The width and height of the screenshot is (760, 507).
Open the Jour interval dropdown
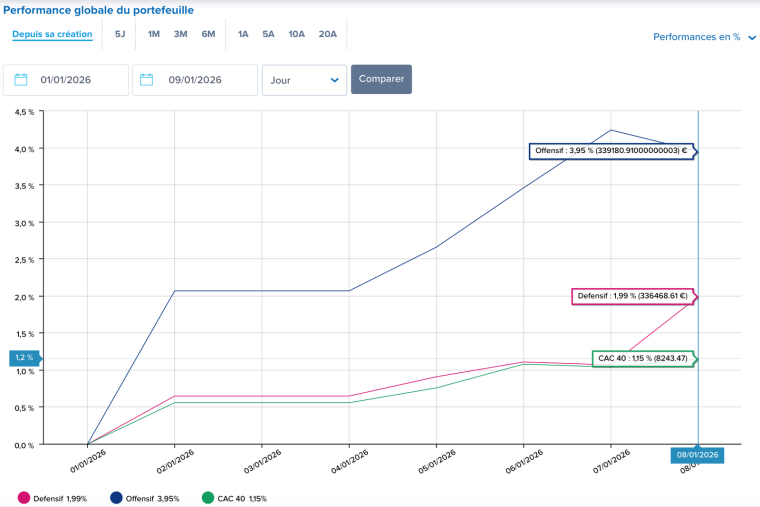tap(304, 80)
